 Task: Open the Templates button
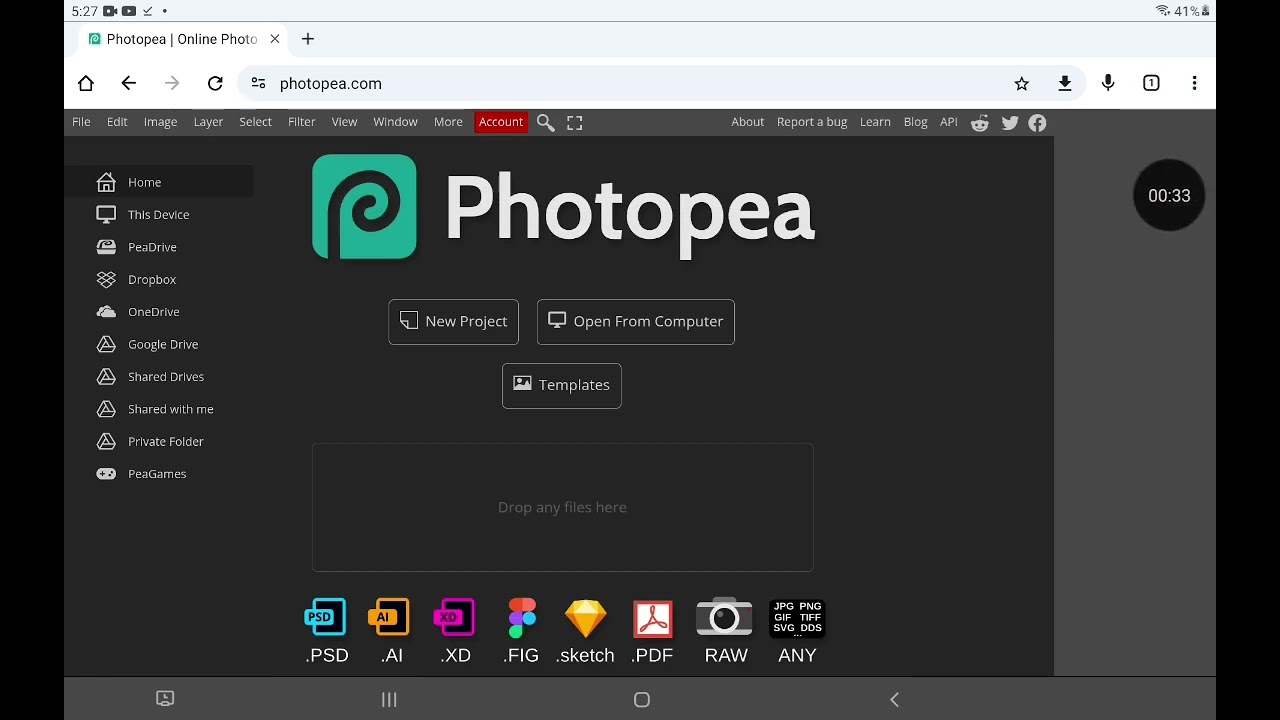click(x=561, y=385)
